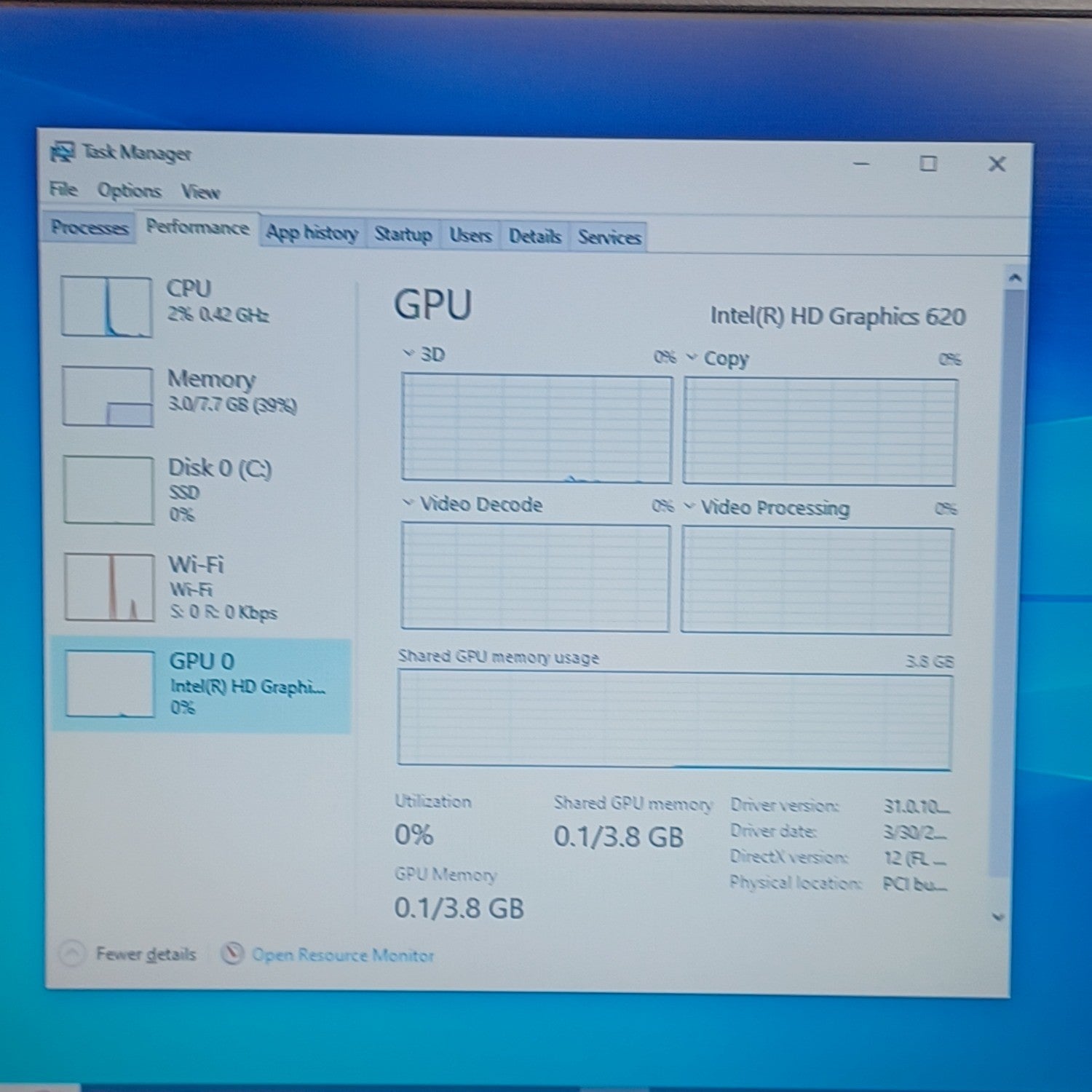Screen dimensions: 1092x1092
Task: Select GPU 0 in the performance sidebar
Action: (201, 684)
